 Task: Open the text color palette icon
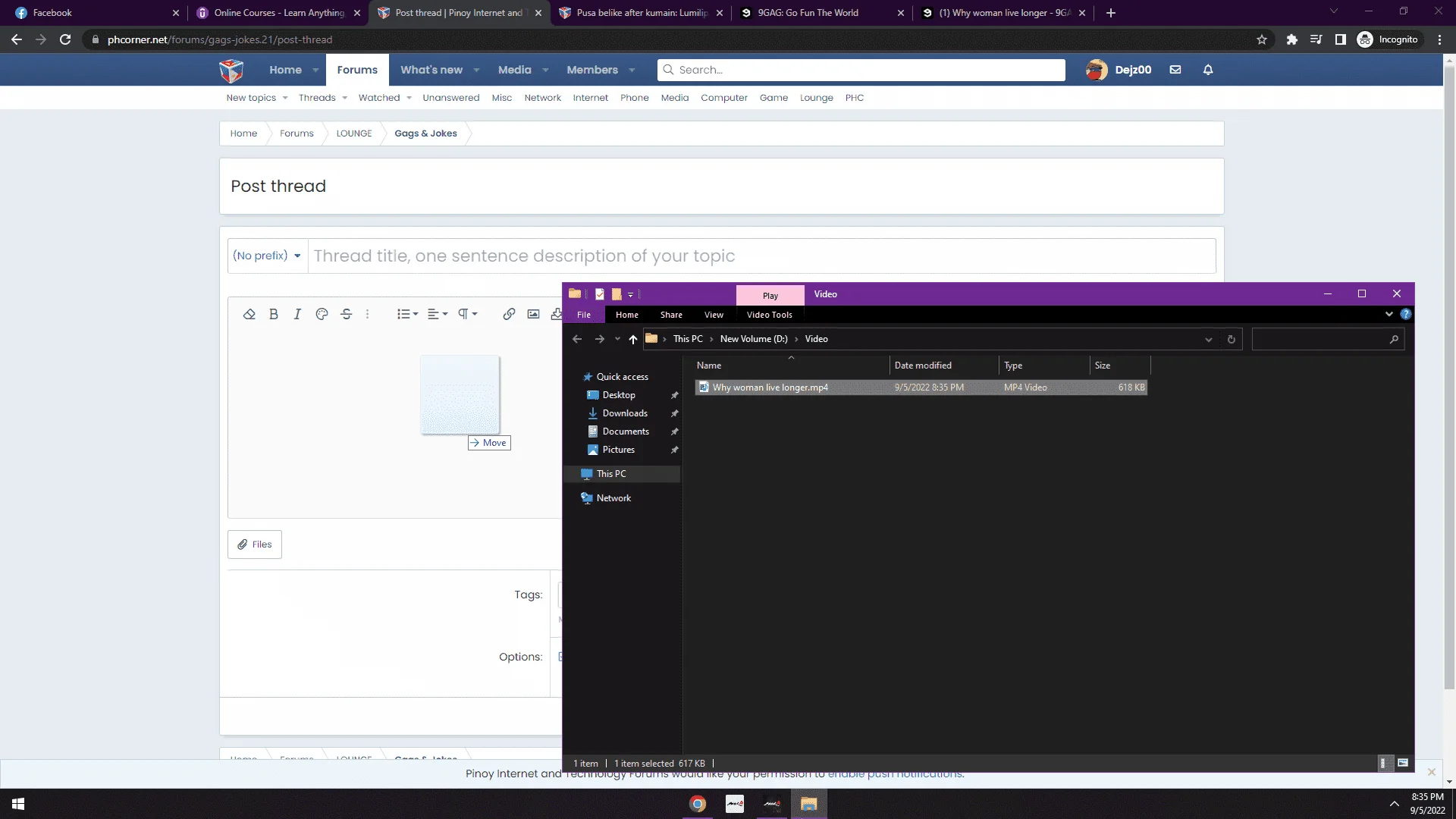[322, 314]
